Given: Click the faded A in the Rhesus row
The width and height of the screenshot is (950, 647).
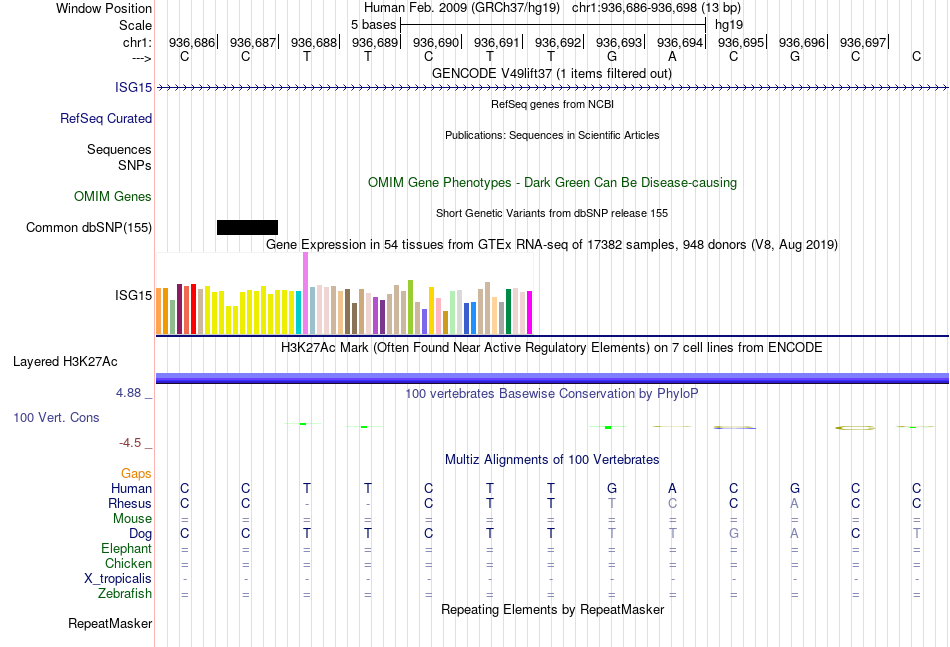Looking at the screenshot, I should pos(795,503).
